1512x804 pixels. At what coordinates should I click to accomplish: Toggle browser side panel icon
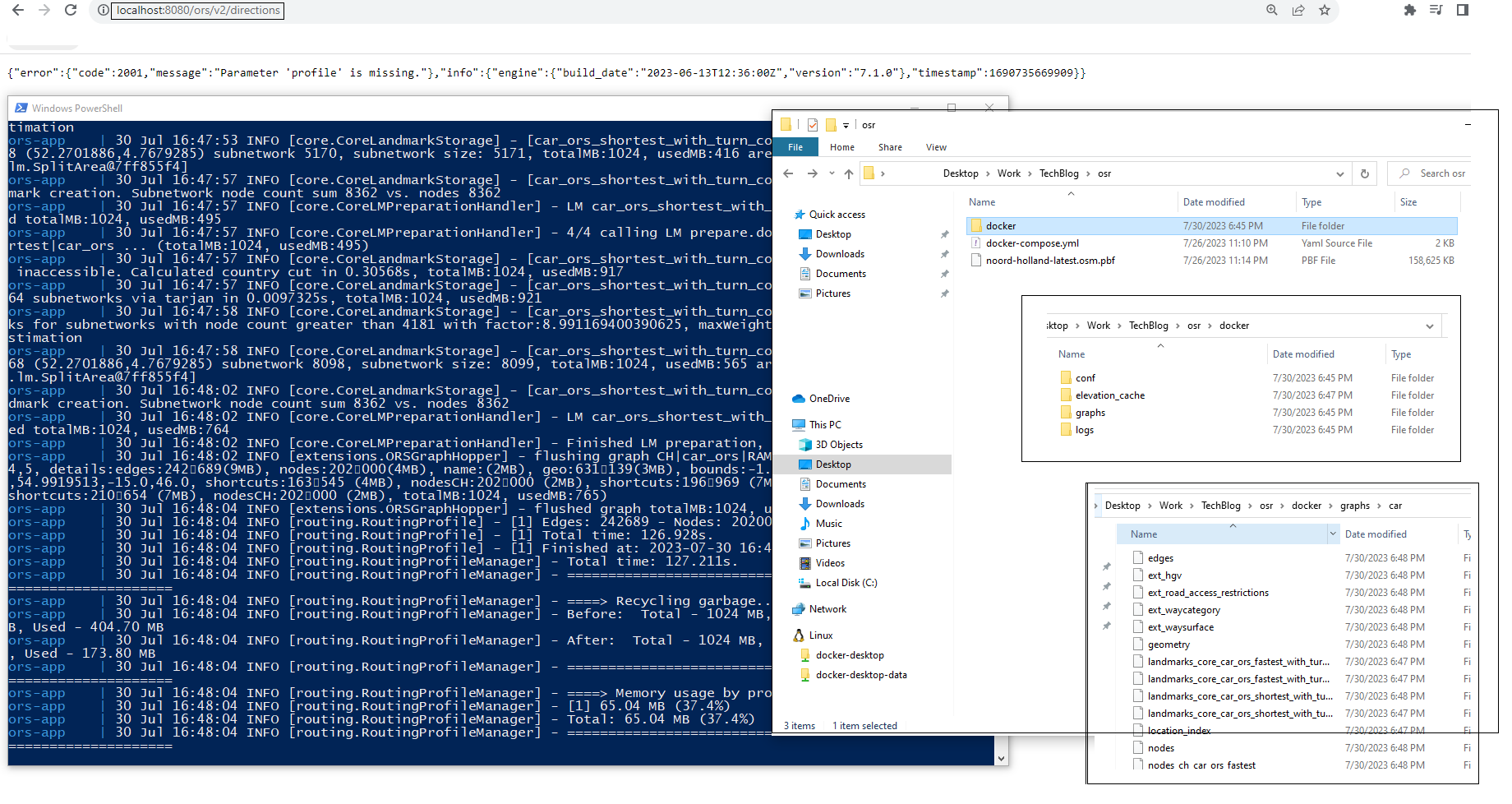click(x=1463, y=10)
